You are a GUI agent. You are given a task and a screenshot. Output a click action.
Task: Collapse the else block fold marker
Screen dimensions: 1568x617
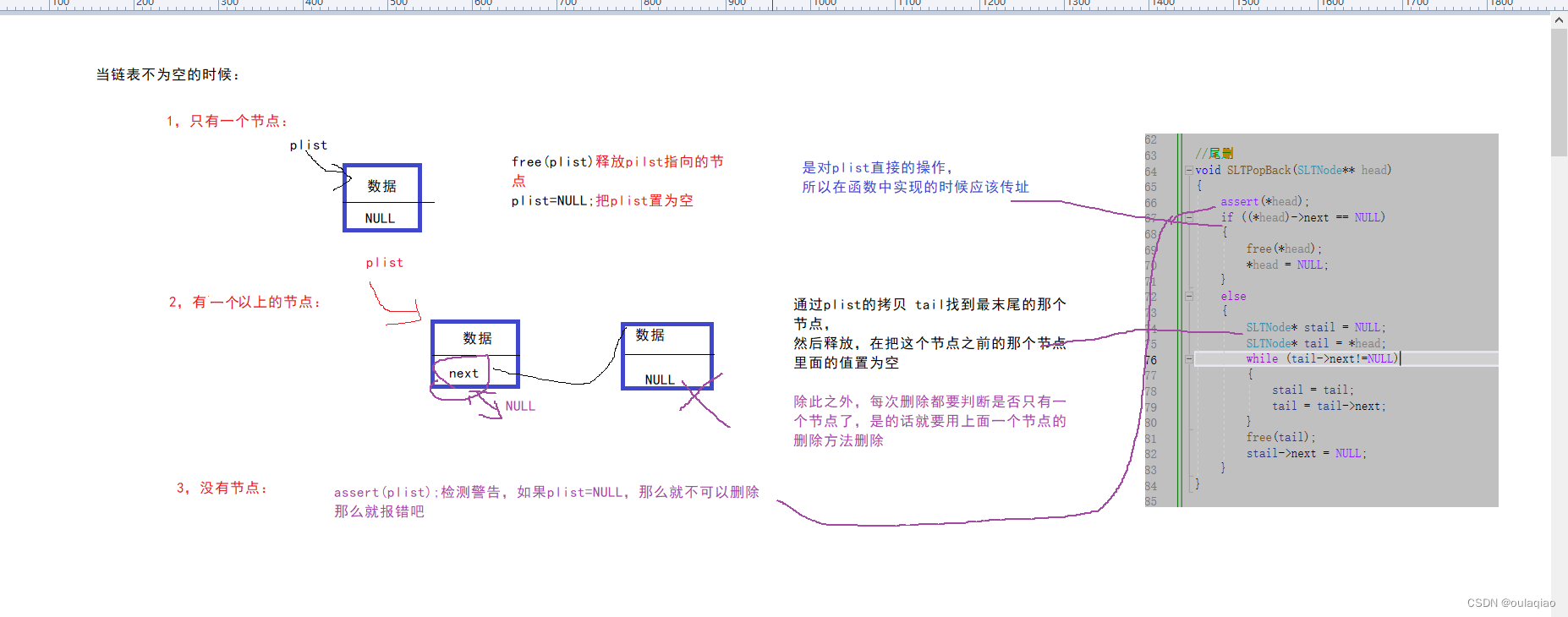pos(1189,297)
